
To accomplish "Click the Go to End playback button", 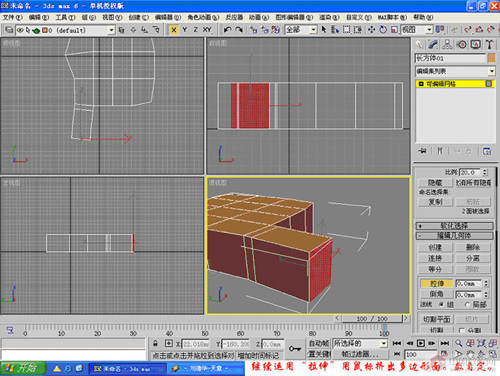I will (445, 343).
